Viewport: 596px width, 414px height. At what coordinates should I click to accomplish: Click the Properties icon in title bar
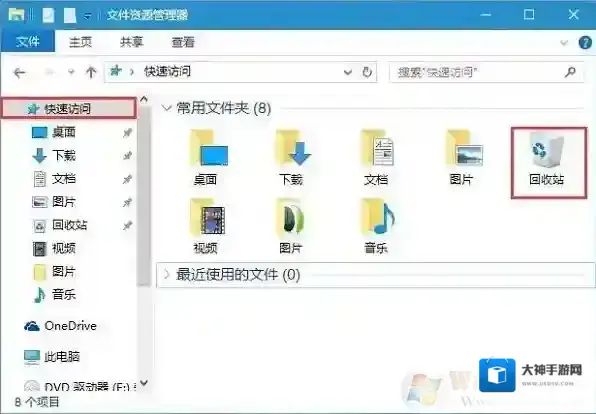tap(48, 15)
